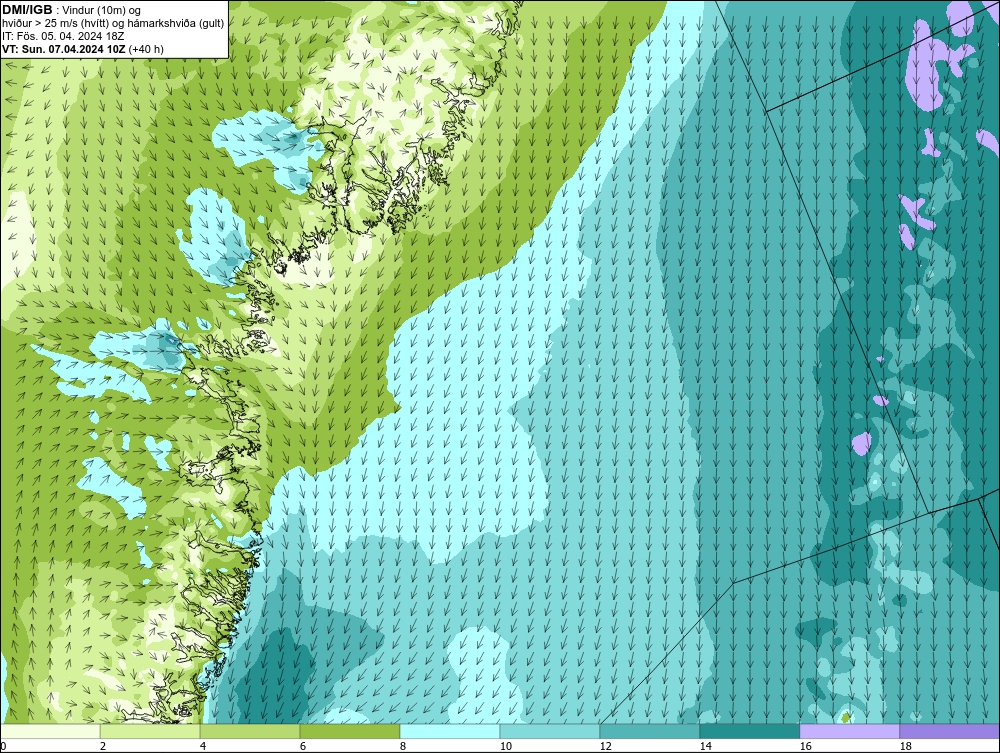1000x753 pixels.
Task: Click the DMI/IGB title text
Action: point(27,10)
